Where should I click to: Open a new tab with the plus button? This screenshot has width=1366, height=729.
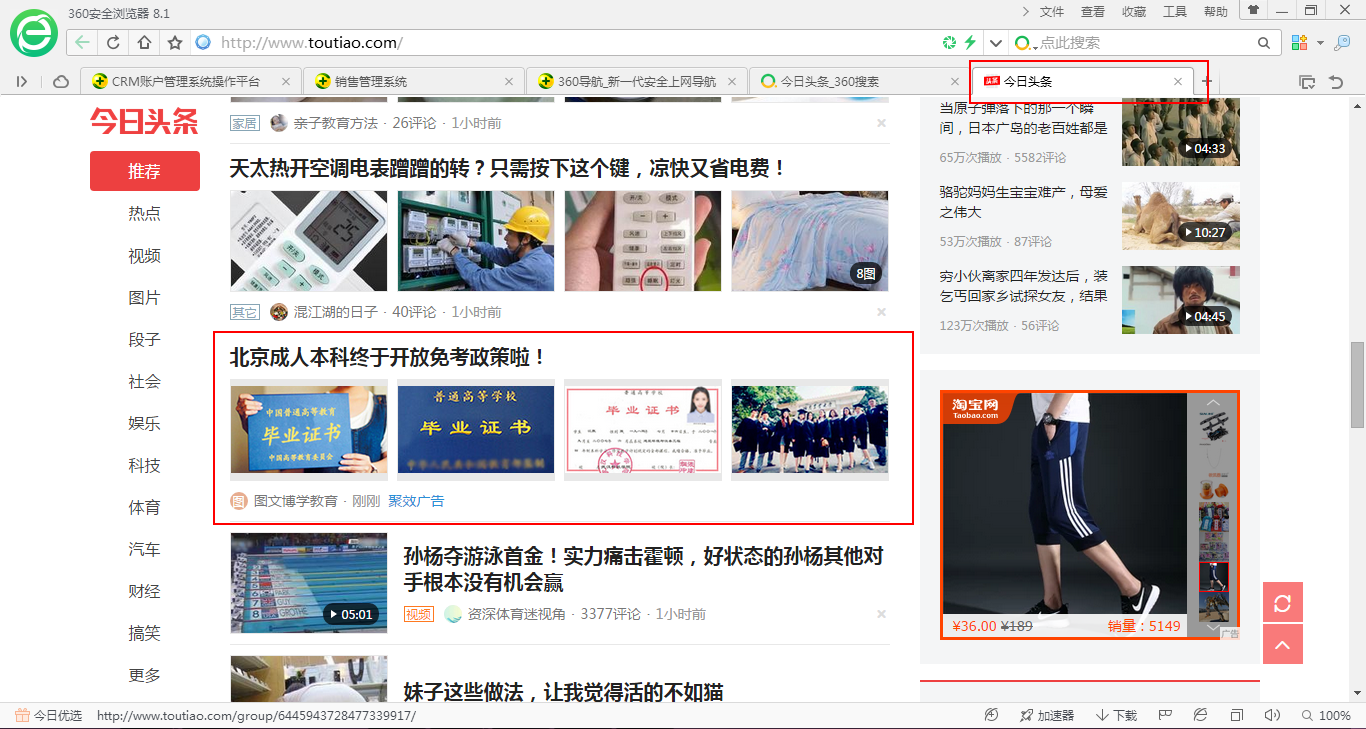[1206, 80]
